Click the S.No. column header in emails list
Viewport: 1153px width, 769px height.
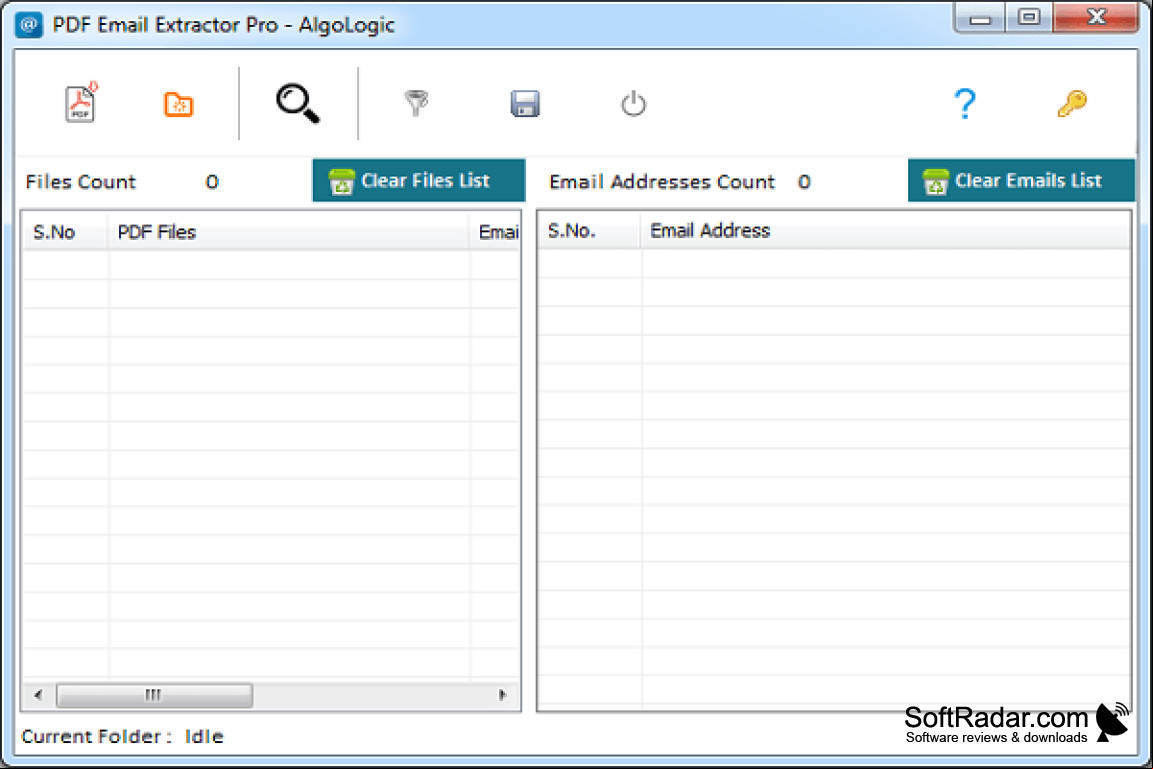point(589,231)
